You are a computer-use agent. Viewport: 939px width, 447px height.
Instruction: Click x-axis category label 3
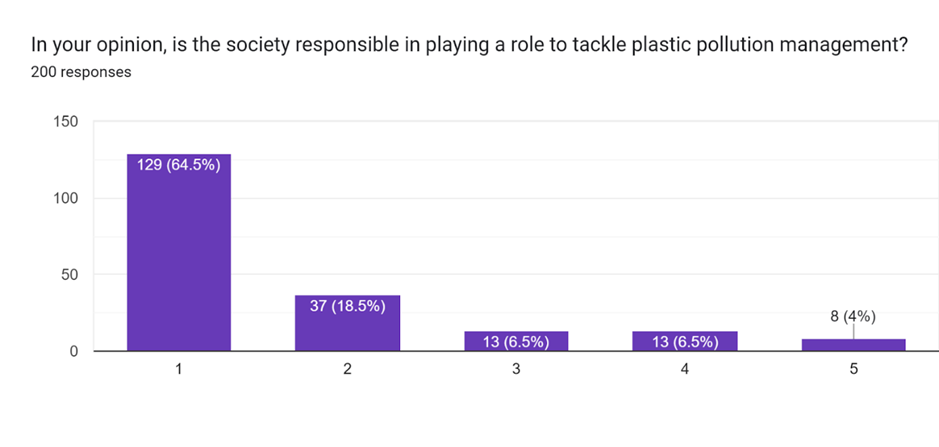pyautogui.click(x=516, y=369)
